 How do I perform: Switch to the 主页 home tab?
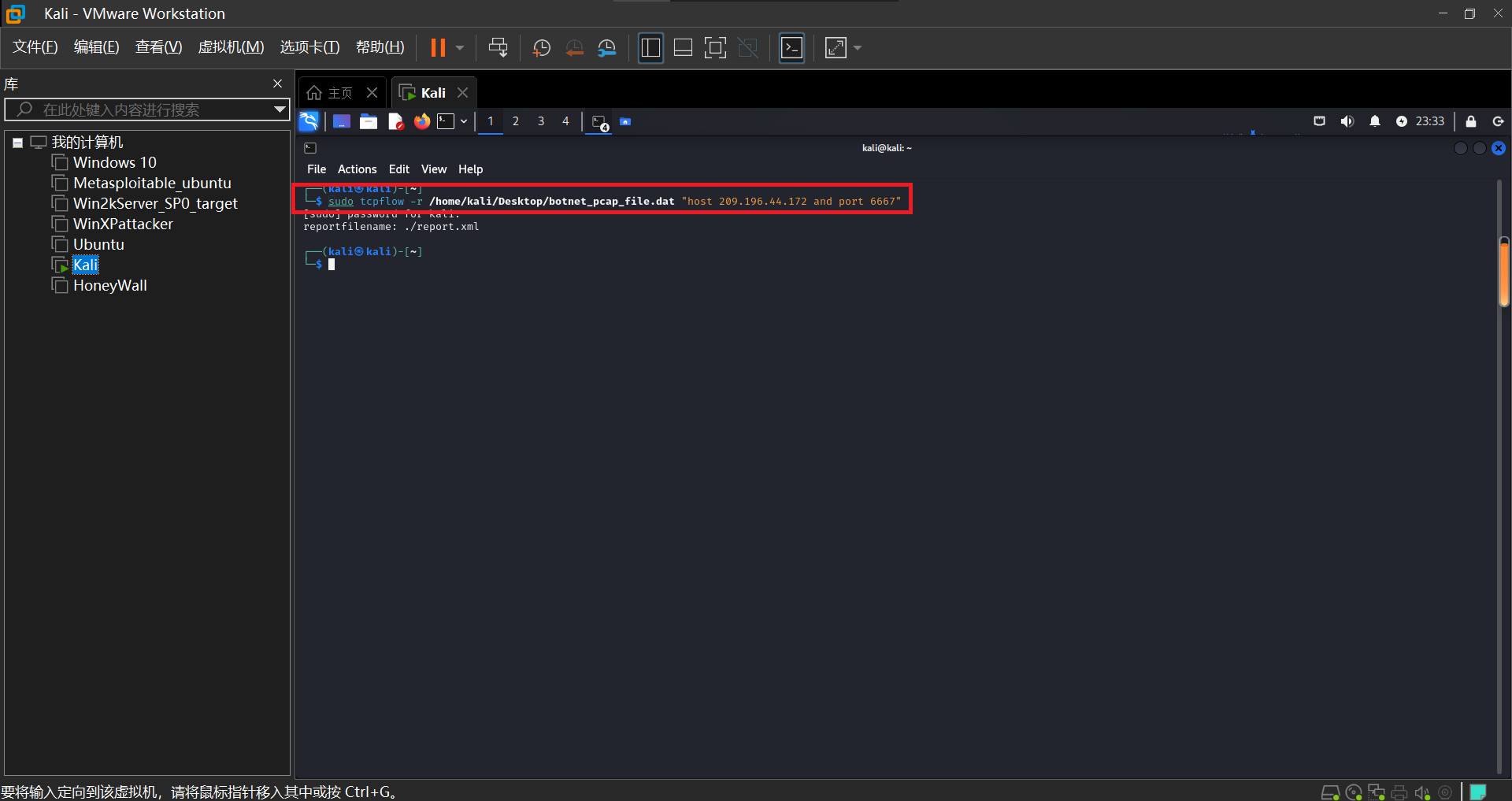[x=330, y=93]
